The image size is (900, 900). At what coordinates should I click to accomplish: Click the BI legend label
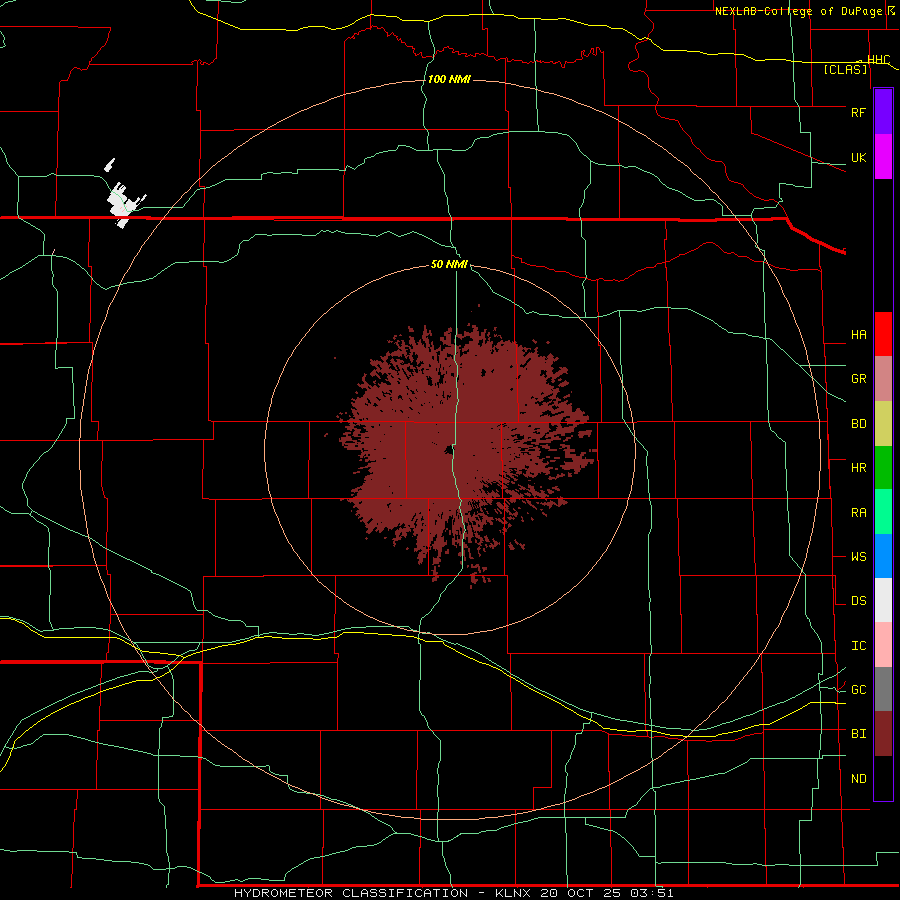coord(858,734)
